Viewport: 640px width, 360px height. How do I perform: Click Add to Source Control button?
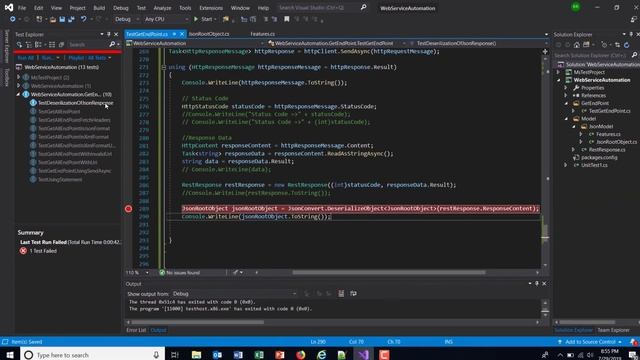[591, 342]
